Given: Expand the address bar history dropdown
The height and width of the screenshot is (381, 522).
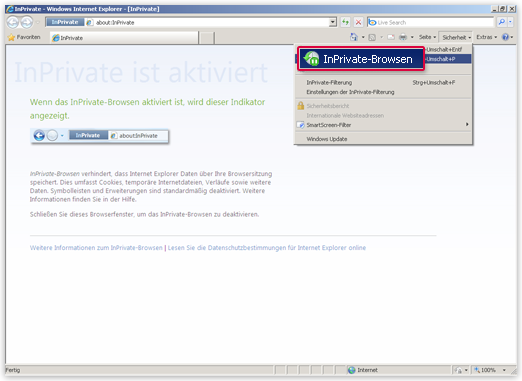Looking at the screenshot, I should [333, 22].
